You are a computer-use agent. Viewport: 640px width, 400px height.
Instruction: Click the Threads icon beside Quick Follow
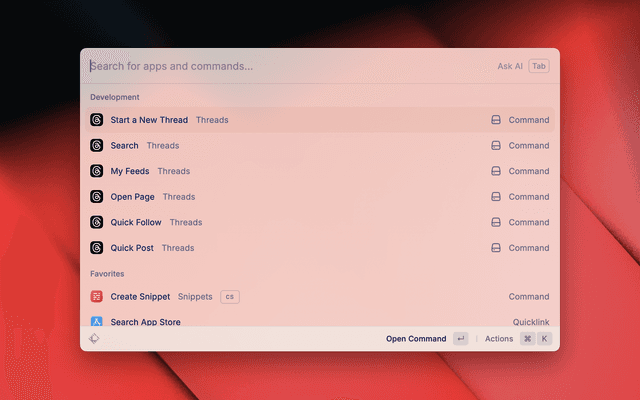pyautogui.click(x=97, y=222)
